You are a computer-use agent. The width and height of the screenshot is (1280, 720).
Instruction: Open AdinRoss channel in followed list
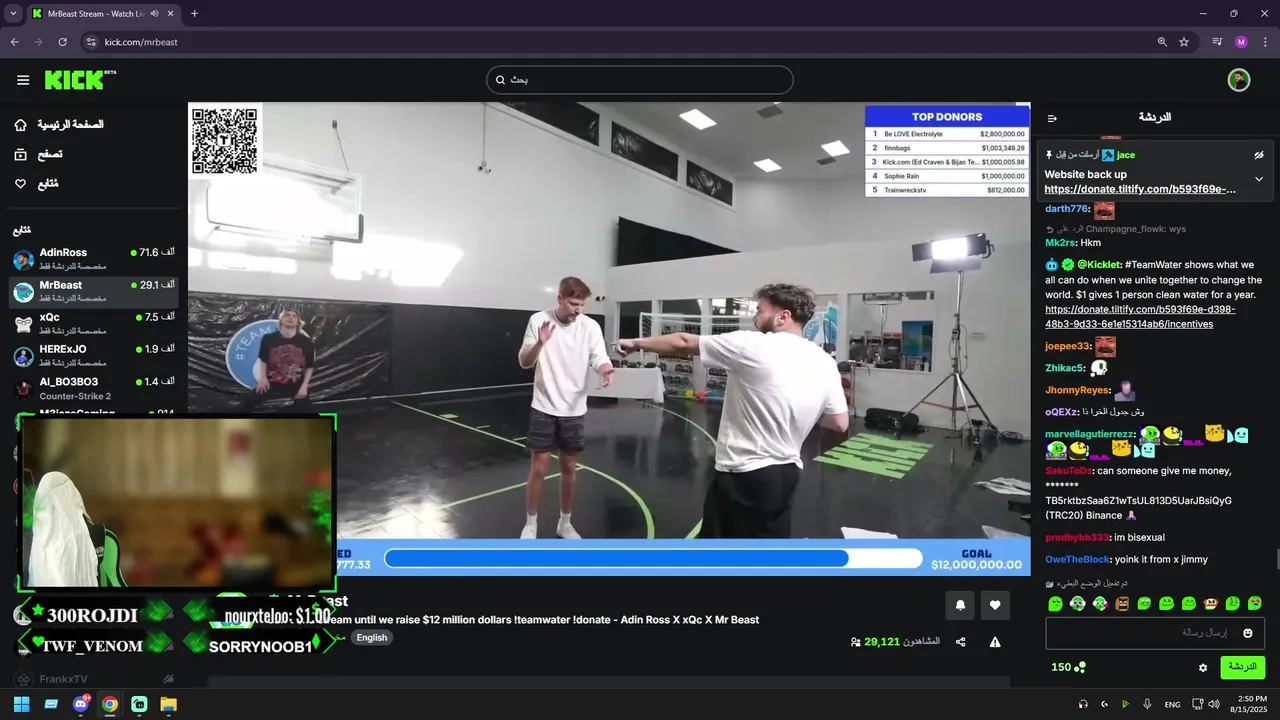[x=94, y=259]
